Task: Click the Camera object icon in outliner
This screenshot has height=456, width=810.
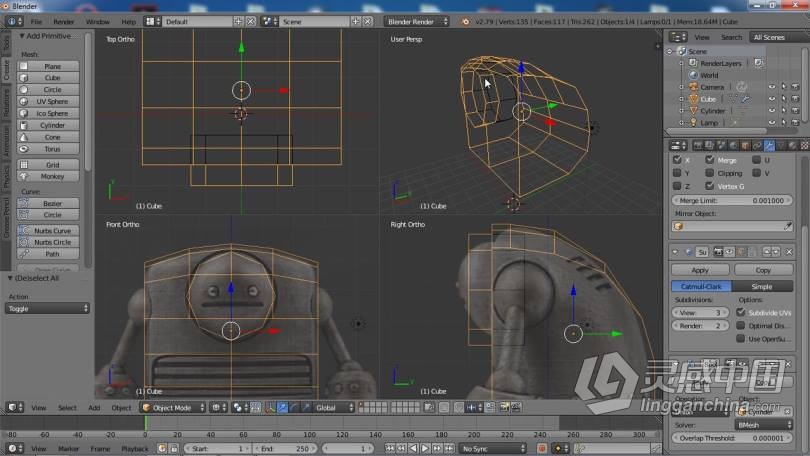Action: tap(693, 87)
